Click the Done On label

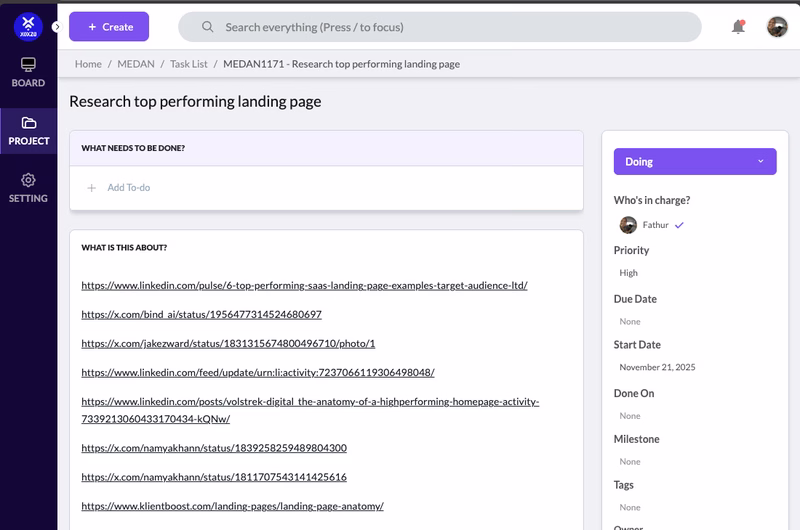coord(634,393)
